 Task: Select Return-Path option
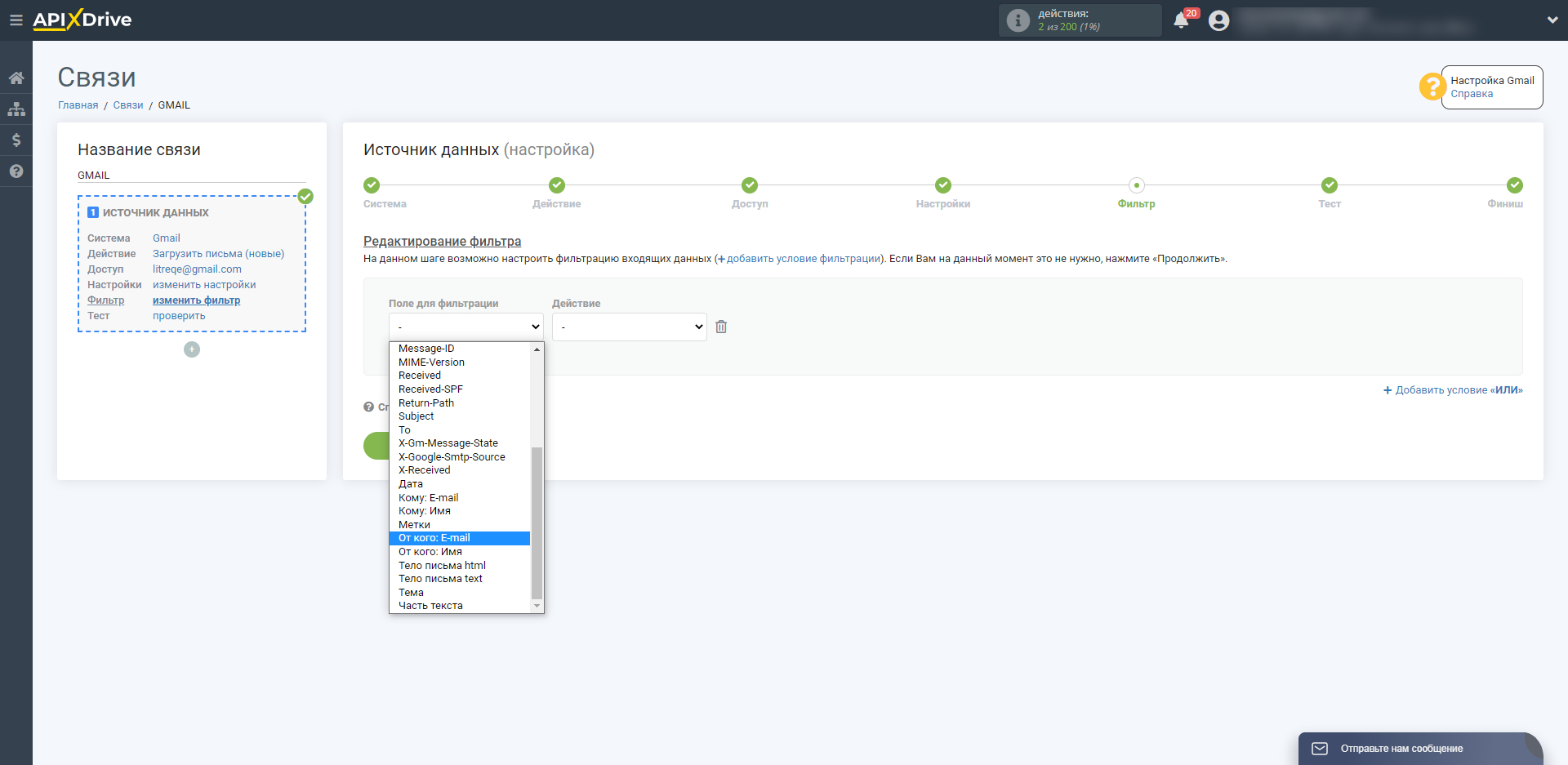coord(460,403)
